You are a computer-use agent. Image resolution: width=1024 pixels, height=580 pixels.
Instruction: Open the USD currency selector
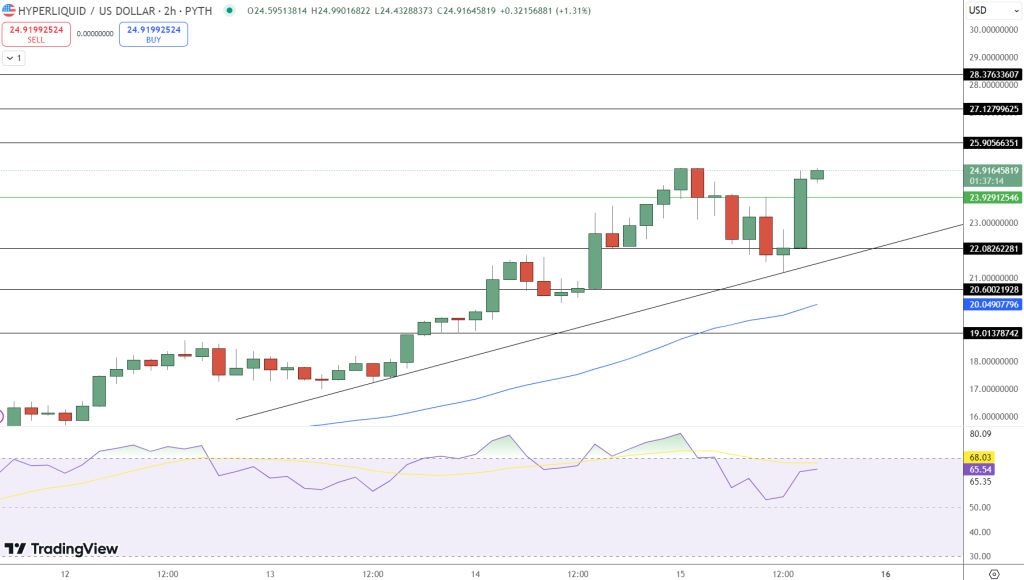(x=978, y=10)
